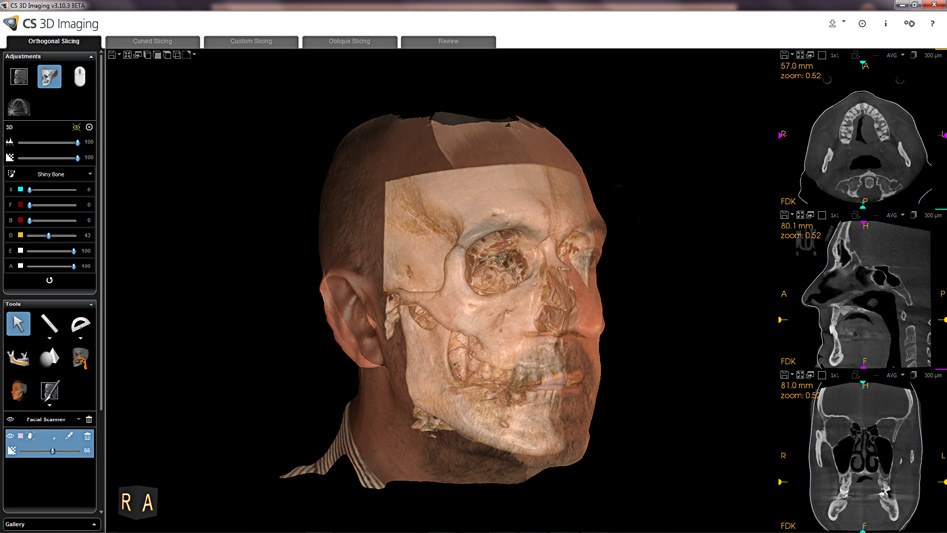Click the contrast slider handle at 100
The width and height of the screenshot is (947, 533).
tap(77, 158)
